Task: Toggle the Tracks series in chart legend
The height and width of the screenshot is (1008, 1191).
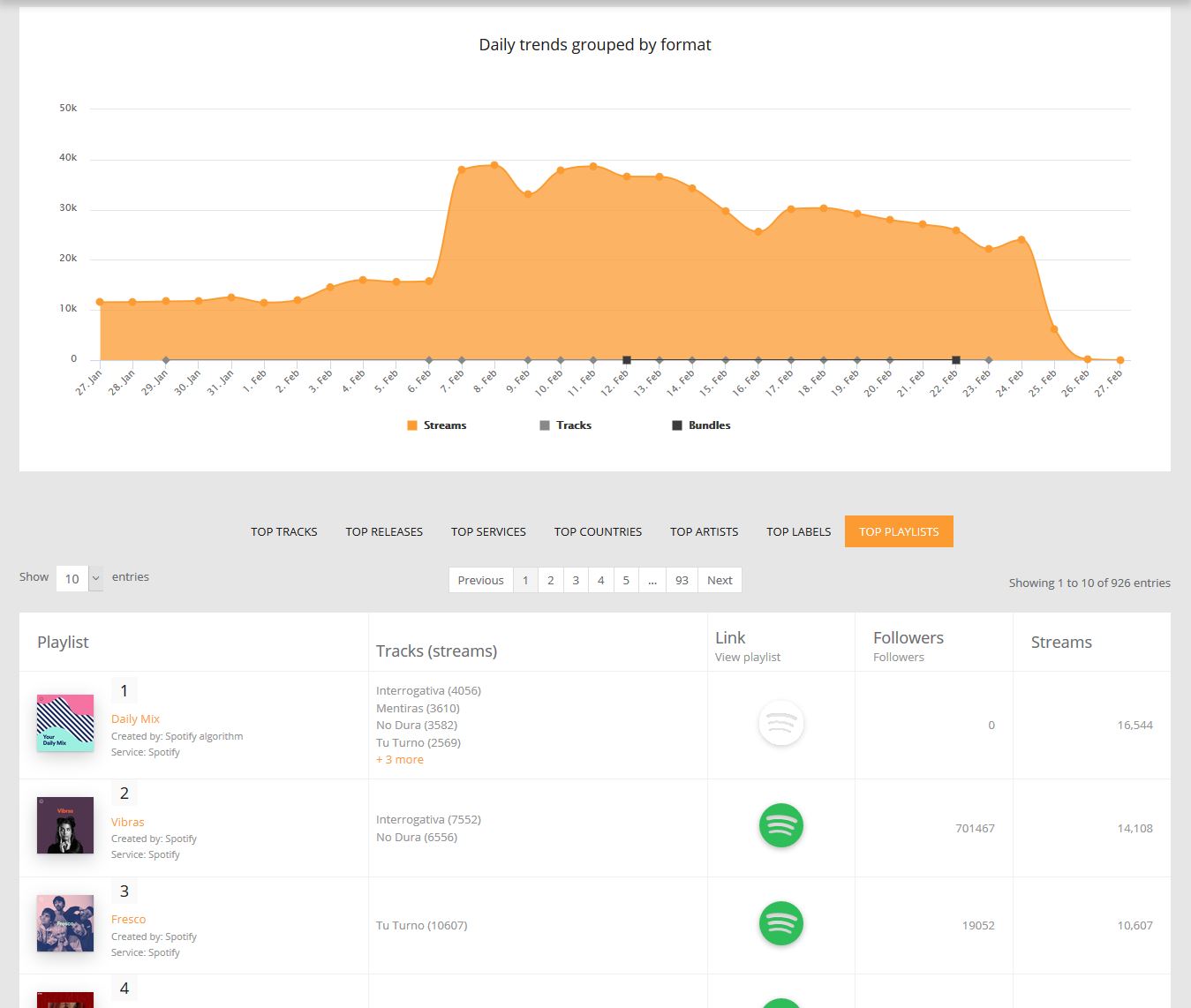Action: 565,425
